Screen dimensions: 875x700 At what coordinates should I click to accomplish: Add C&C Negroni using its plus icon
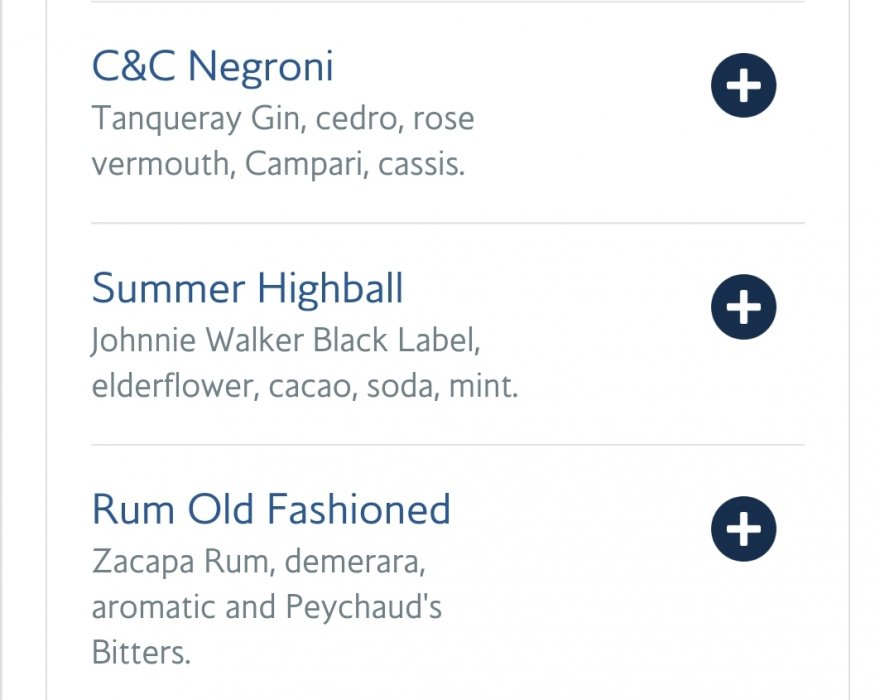pyautogui.click(x=743, y=86)
